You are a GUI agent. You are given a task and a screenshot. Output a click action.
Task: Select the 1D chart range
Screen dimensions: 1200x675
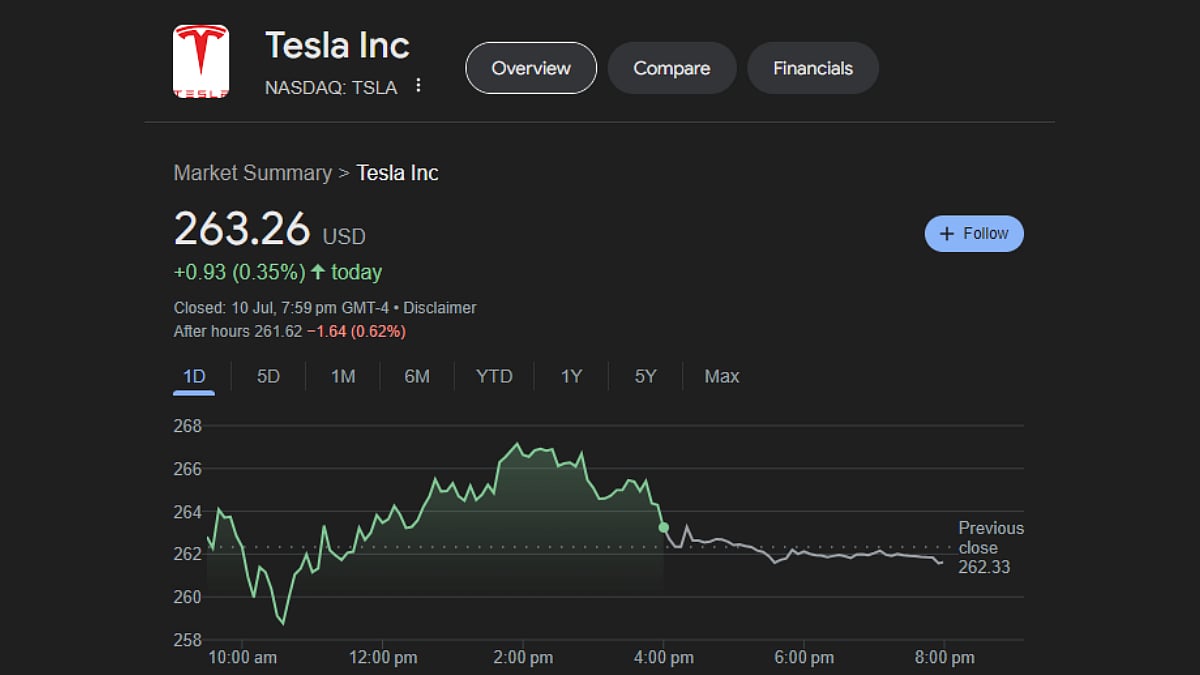194,376
